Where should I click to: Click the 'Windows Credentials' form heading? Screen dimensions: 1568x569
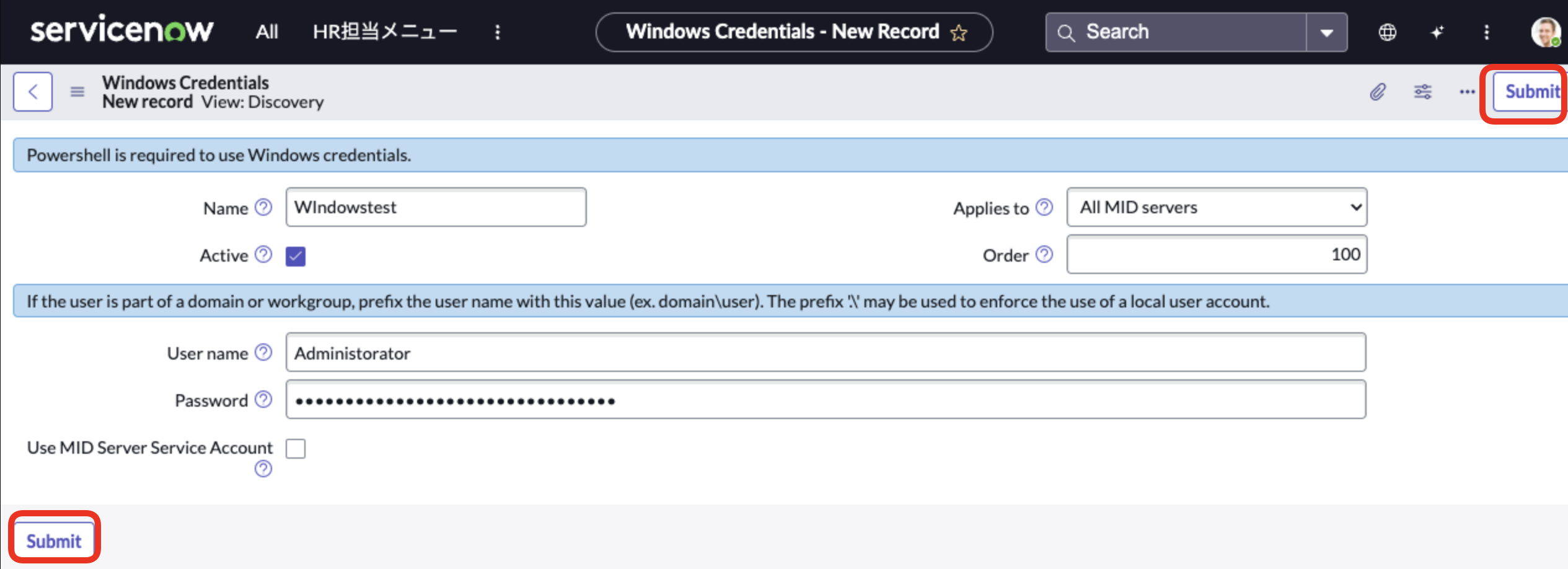click(x=185, y=82)
